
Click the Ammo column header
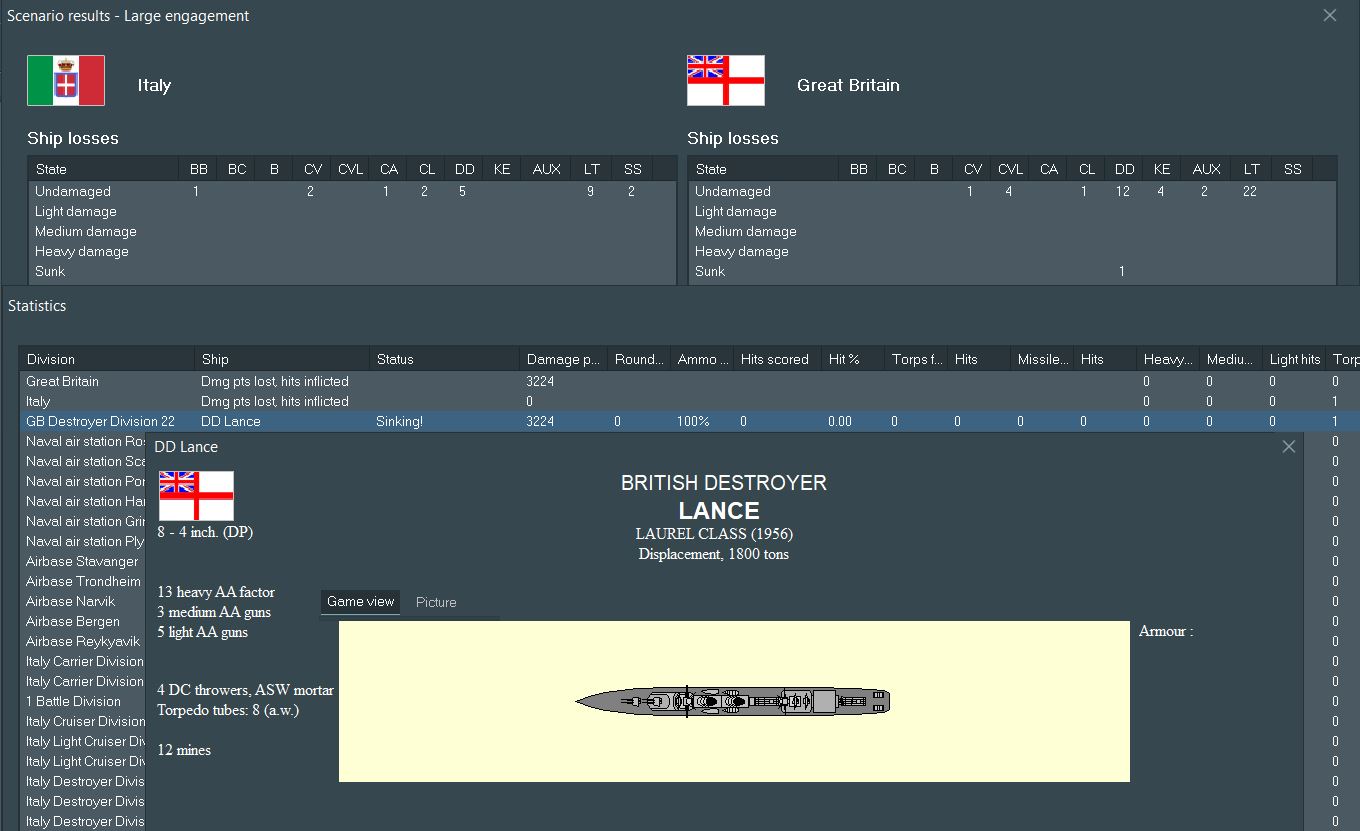click(702, 359)
